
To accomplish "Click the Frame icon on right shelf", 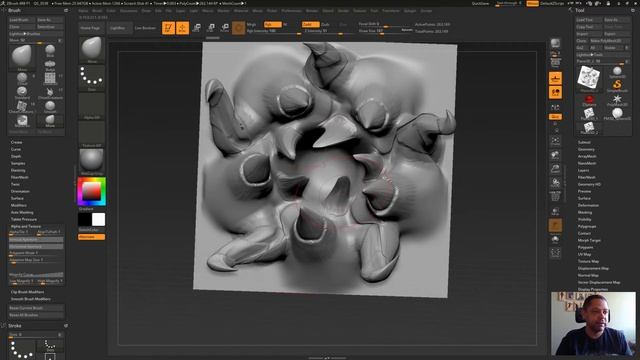I will tap(555, 142).
